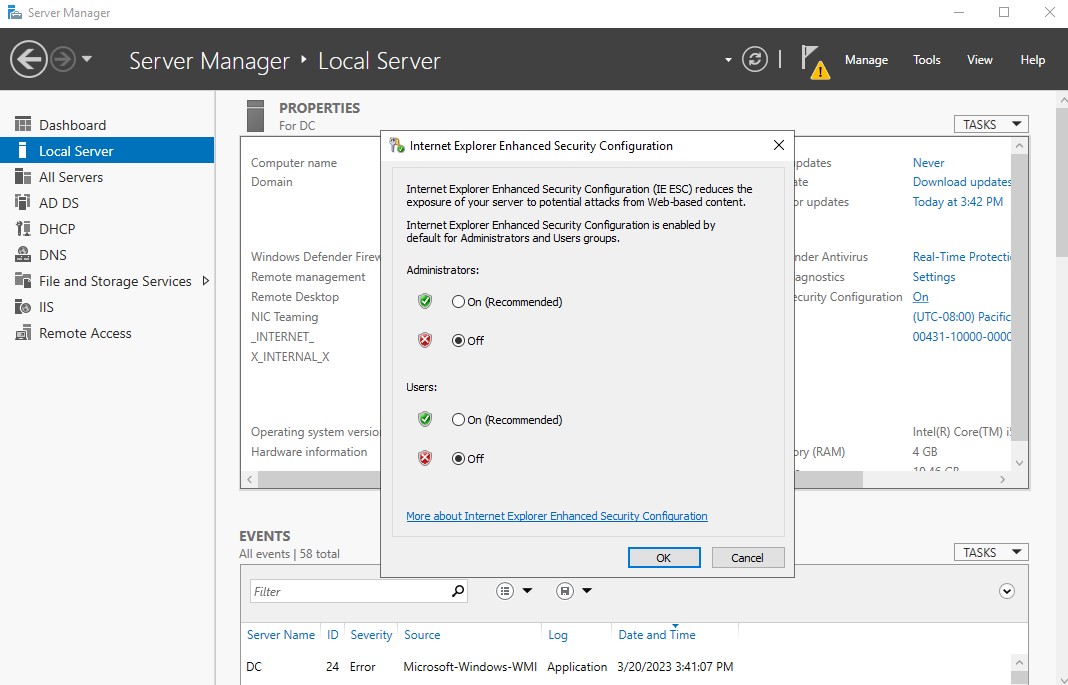The height and width of the screenshot is (685, 1068).
Task: Click the AD DS icon
Action: click(23, 202)
